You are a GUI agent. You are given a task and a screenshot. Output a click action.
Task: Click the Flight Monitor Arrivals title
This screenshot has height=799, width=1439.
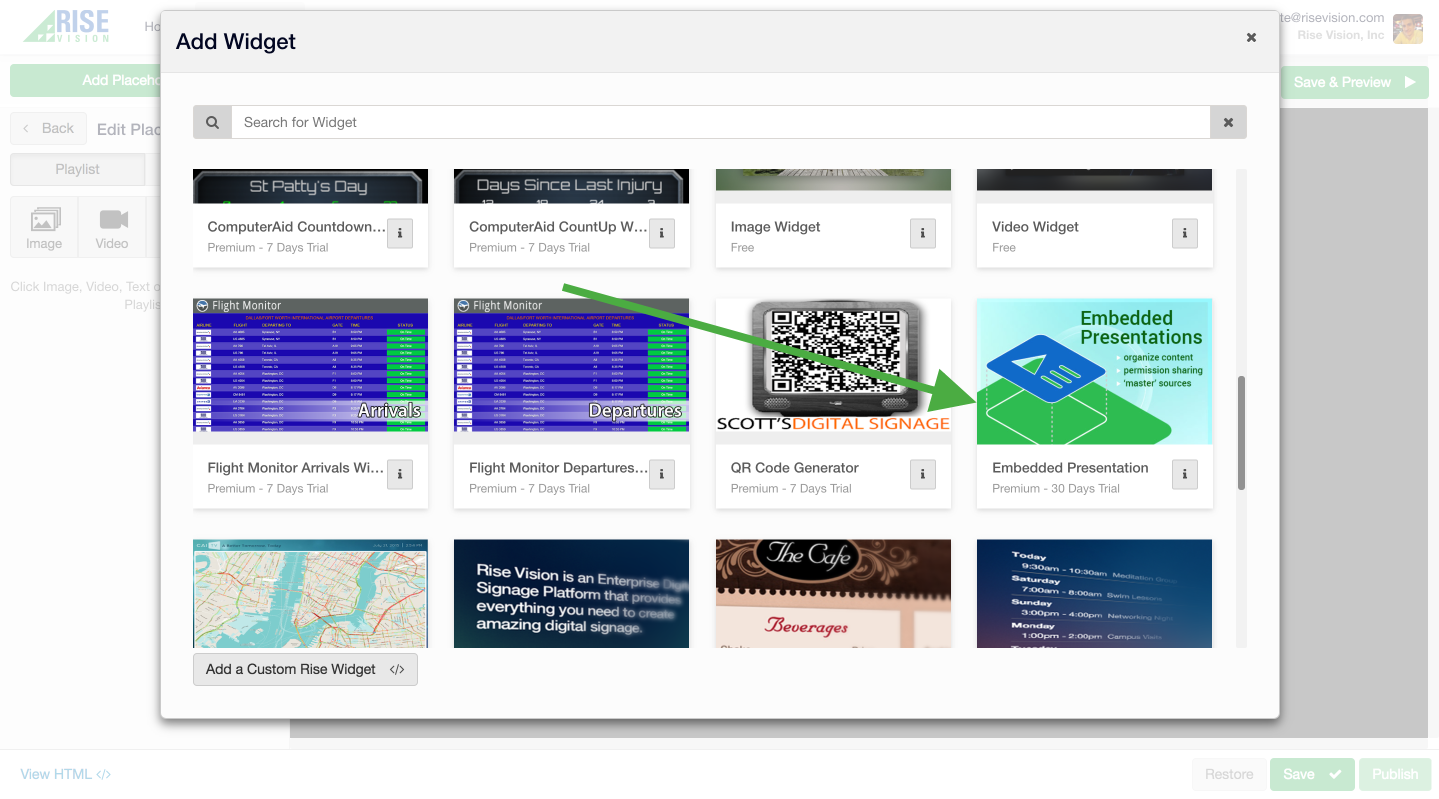click(x=296, y=468)
